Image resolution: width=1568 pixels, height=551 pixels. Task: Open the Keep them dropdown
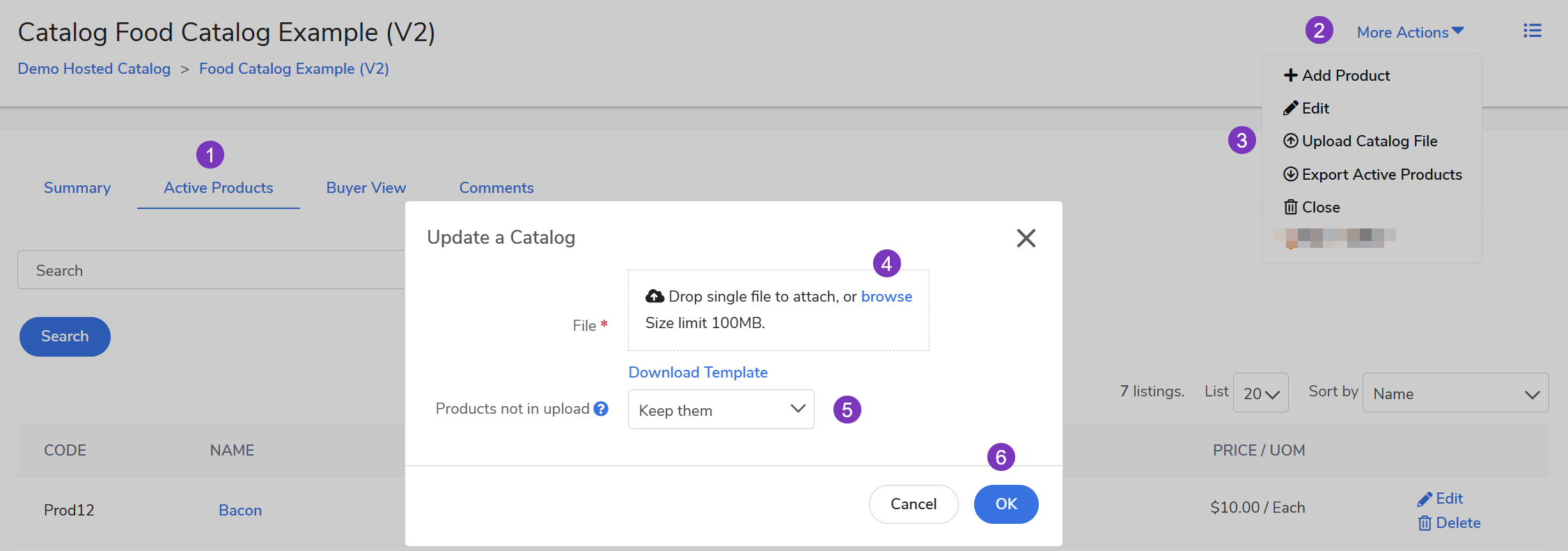tap(721, 410)
